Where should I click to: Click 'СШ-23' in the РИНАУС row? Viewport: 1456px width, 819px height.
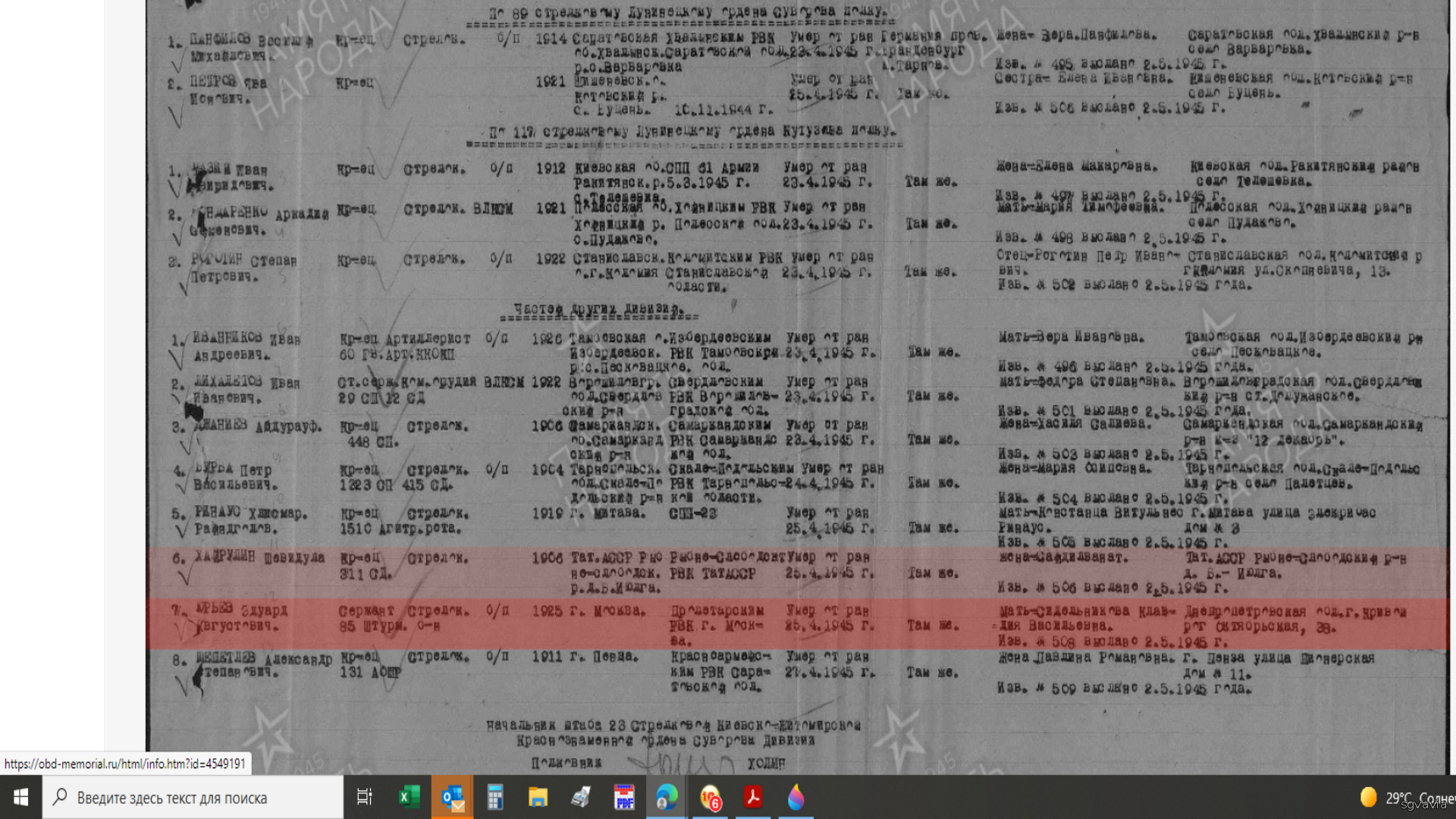[x=693, y=513]
